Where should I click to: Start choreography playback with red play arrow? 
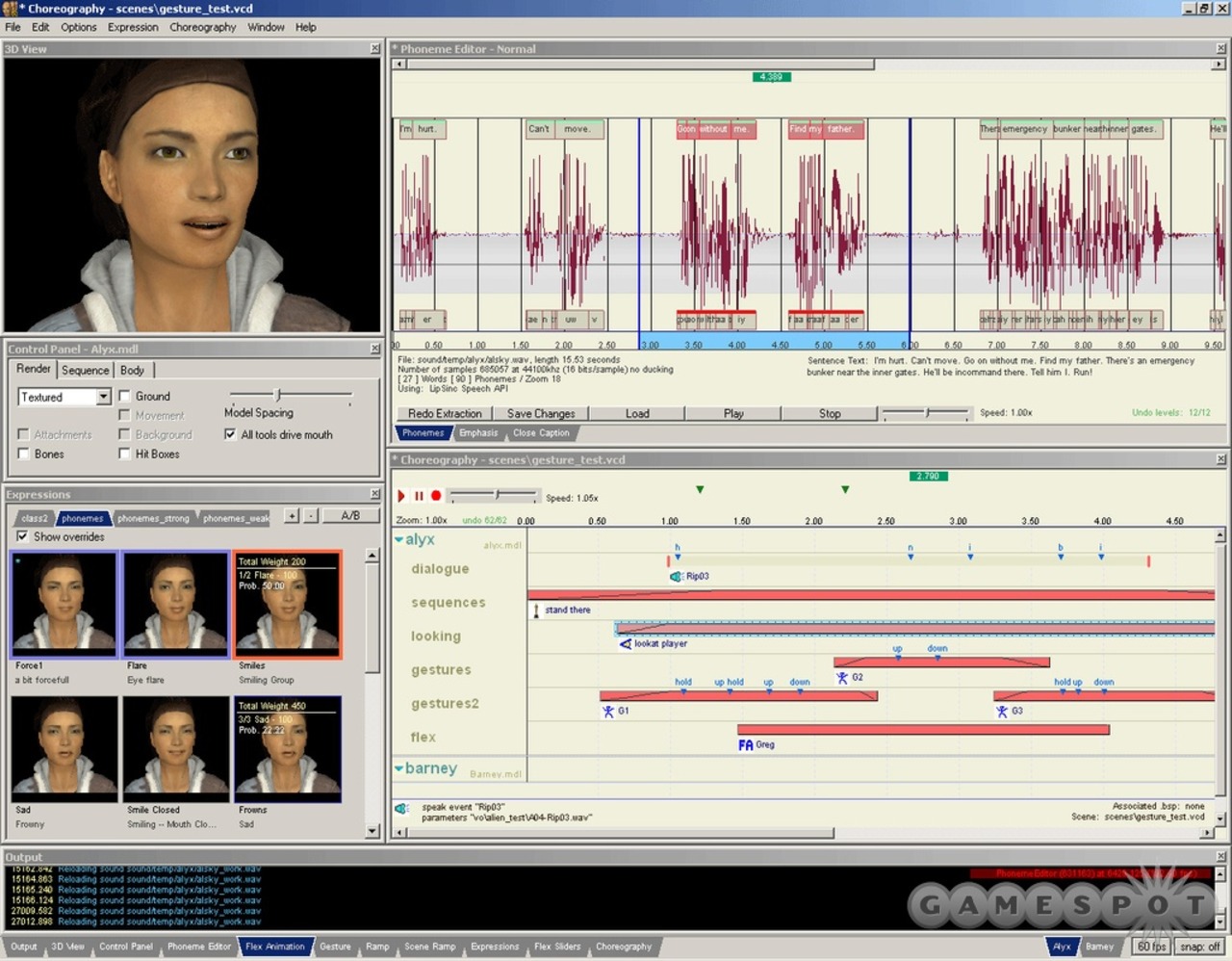(401, 496)
